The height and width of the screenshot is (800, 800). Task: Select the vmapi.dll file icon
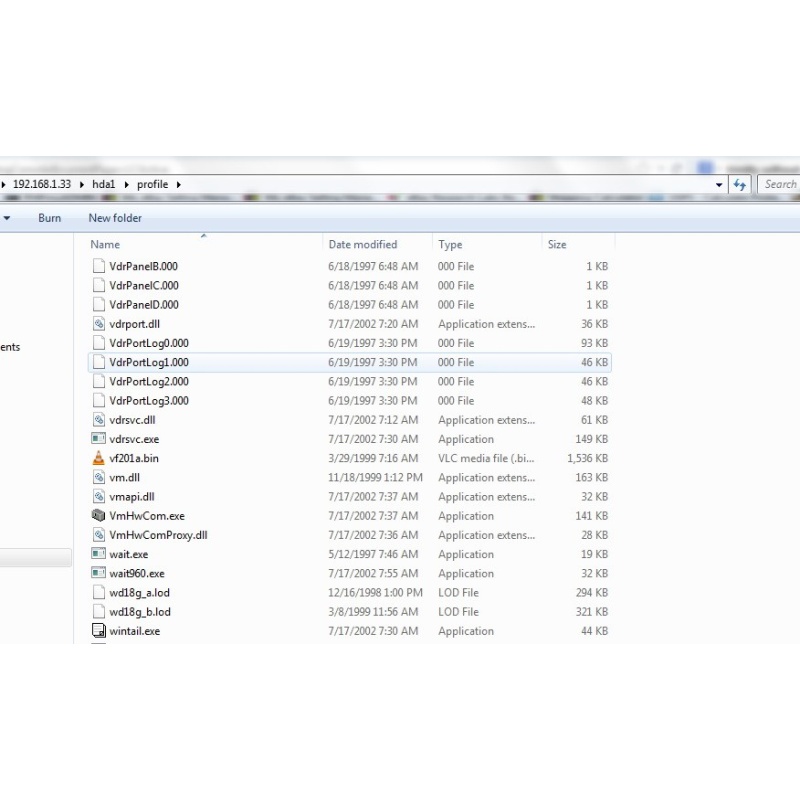(x=98, y=497)
